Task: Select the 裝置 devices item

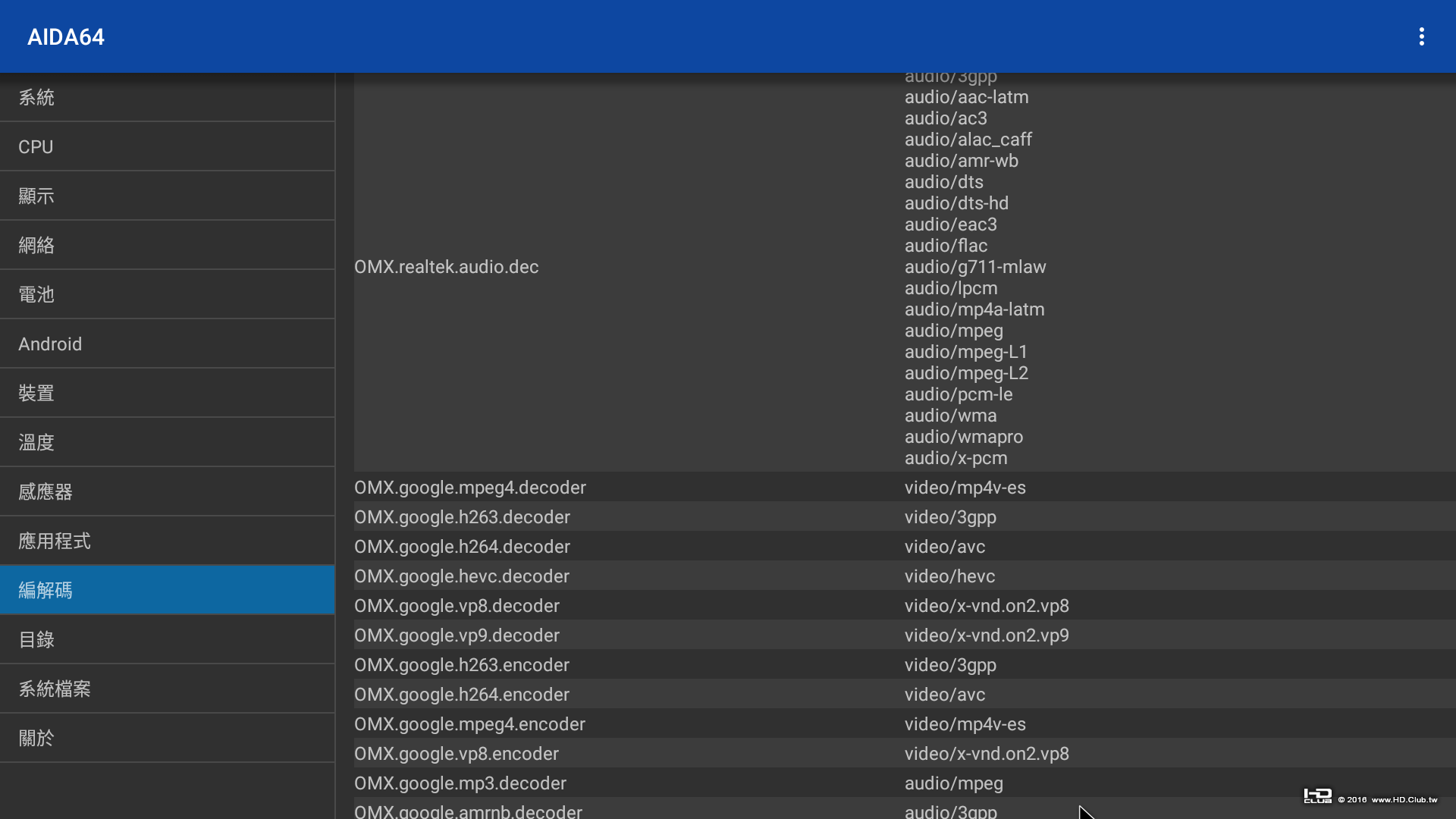Action: (167, 393)
